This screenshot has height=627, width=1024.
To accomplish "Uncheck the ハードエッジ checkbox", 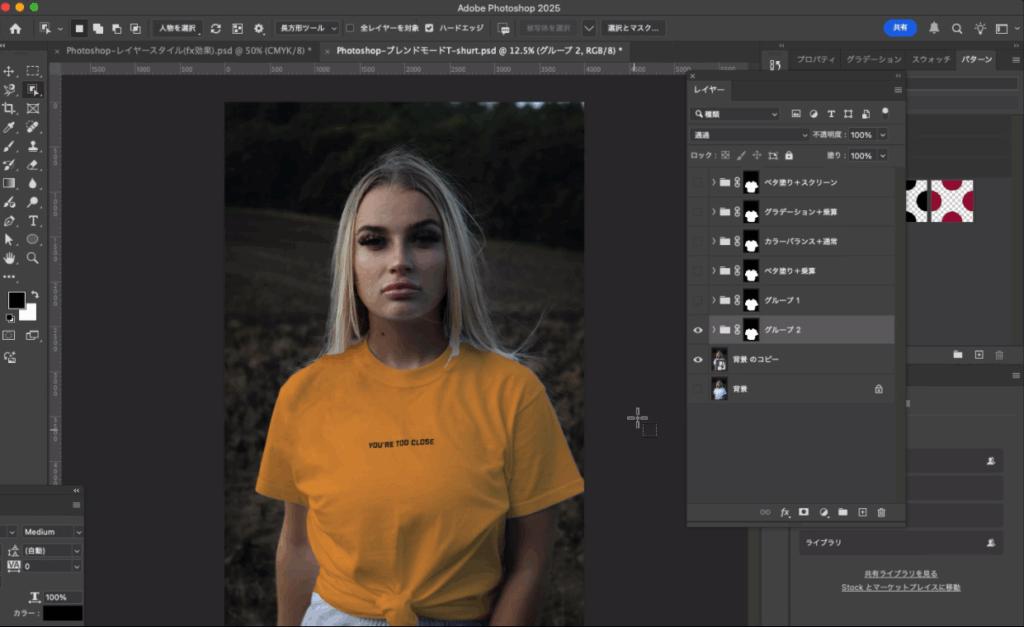I will pos(429,28).
